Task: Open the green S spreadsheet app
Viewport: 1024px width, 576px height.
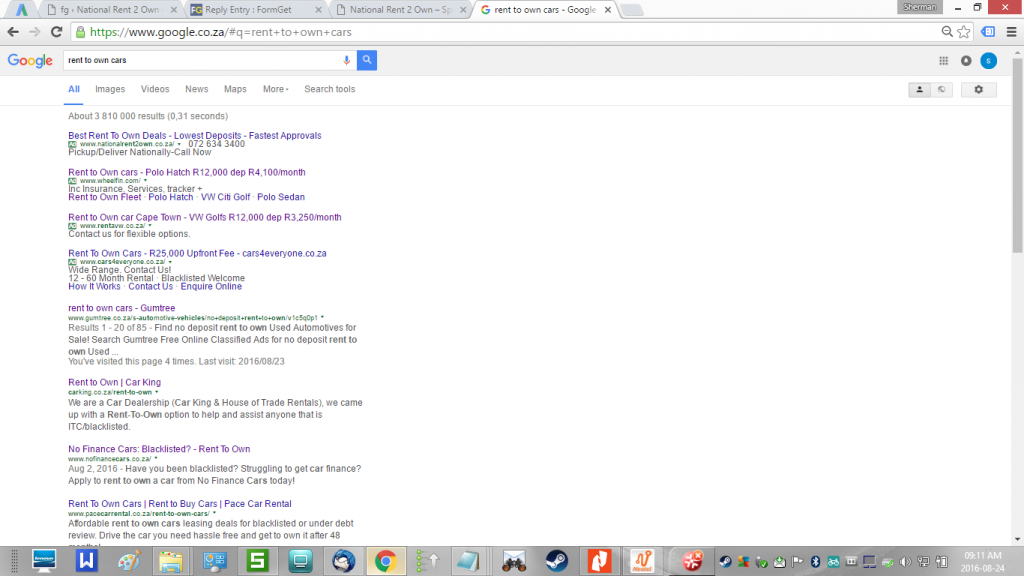Action: (257, 561)
